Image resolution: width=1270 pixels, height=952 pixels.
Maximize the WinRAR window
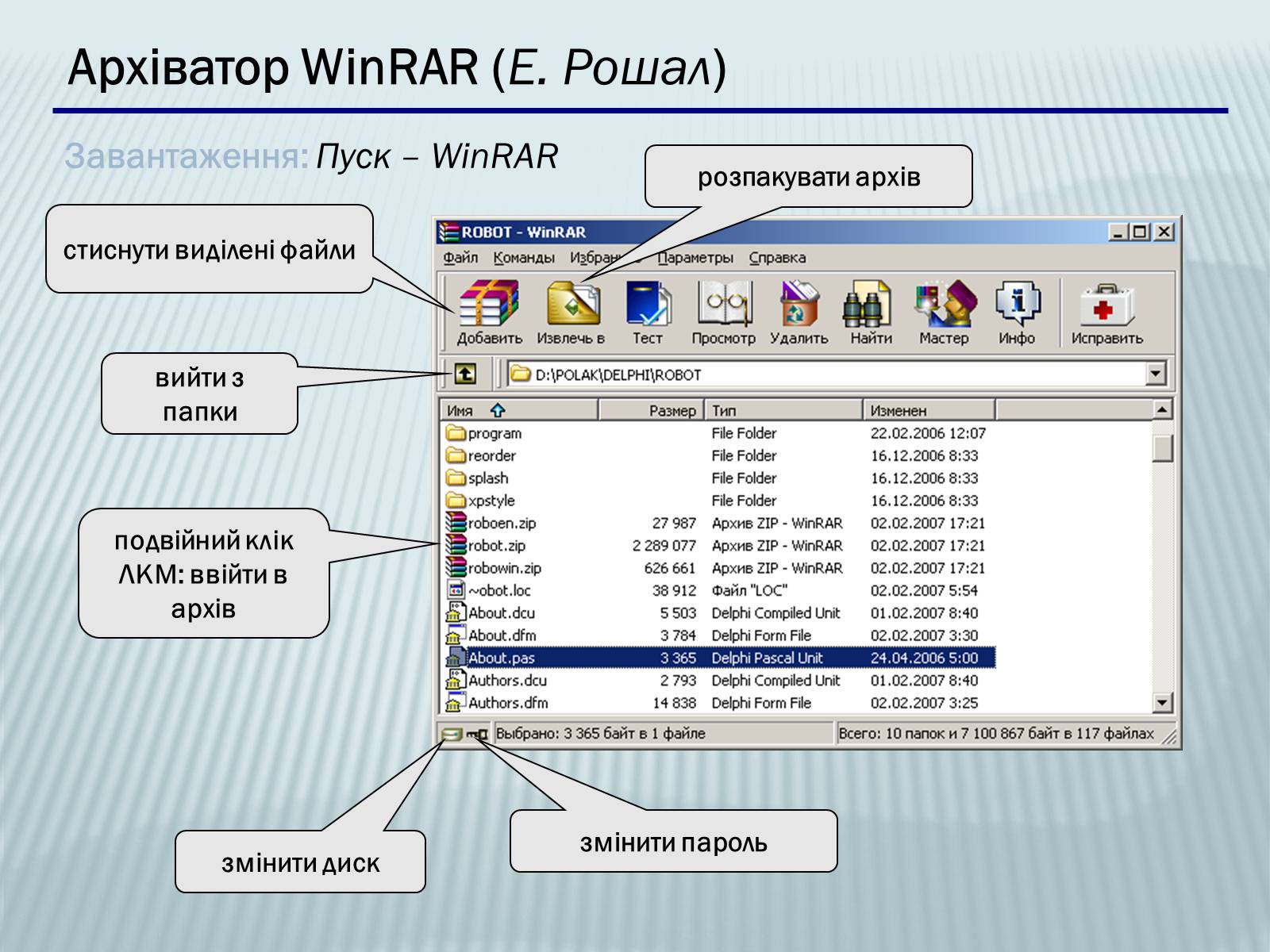click(1141, 232)
